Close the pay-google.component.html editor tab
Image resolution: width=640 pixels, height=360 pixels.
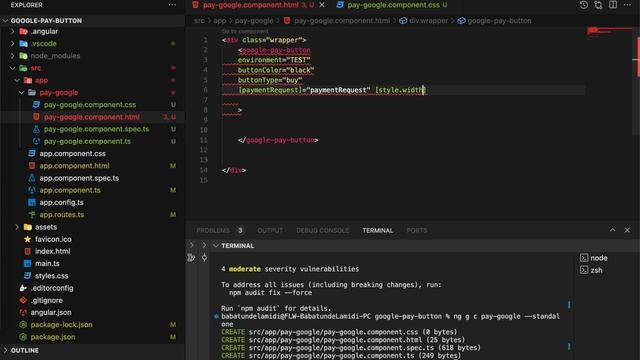click(322, 5)
